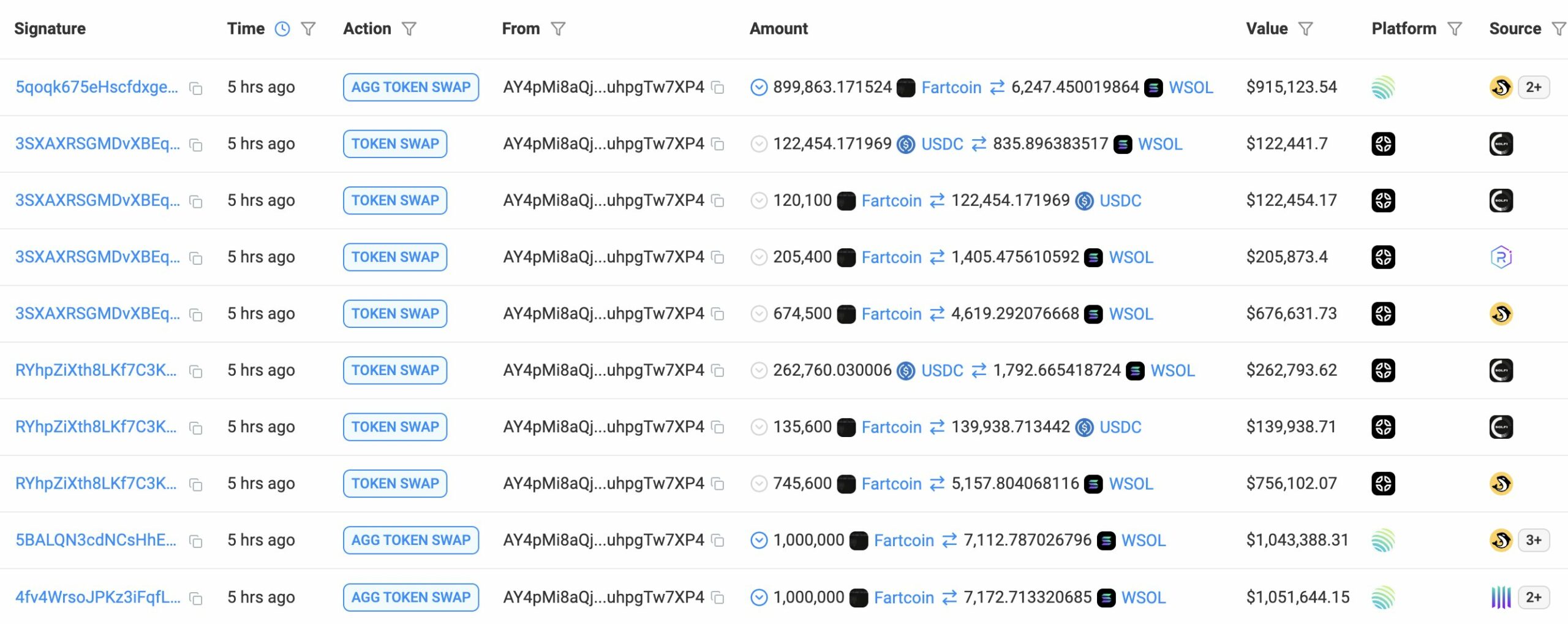The image size is (1568, 624).
Task: Click the platform icon in $915,123.54 row
Action: point(1383,88)
